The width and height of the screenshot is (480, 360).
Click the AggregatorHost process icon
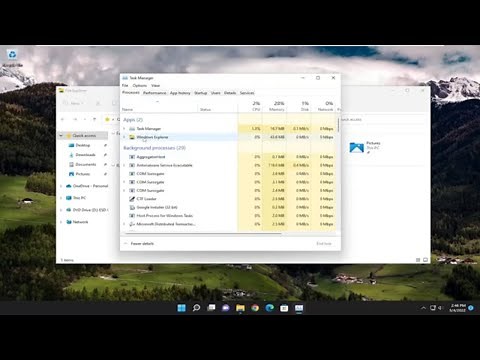(x=132, y=157)
